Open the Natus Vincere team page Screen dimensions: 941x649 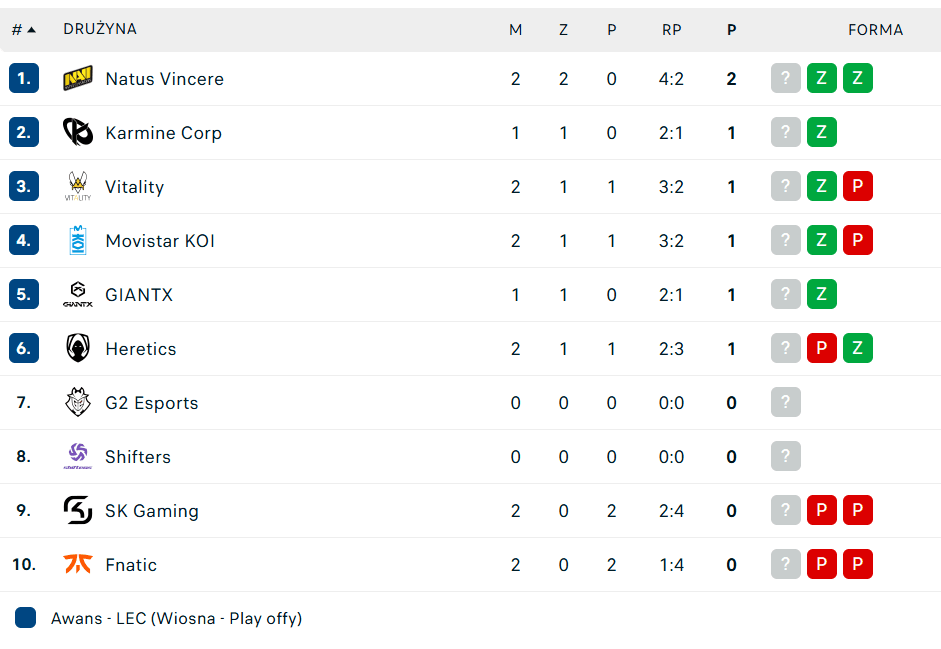[164, 78]
